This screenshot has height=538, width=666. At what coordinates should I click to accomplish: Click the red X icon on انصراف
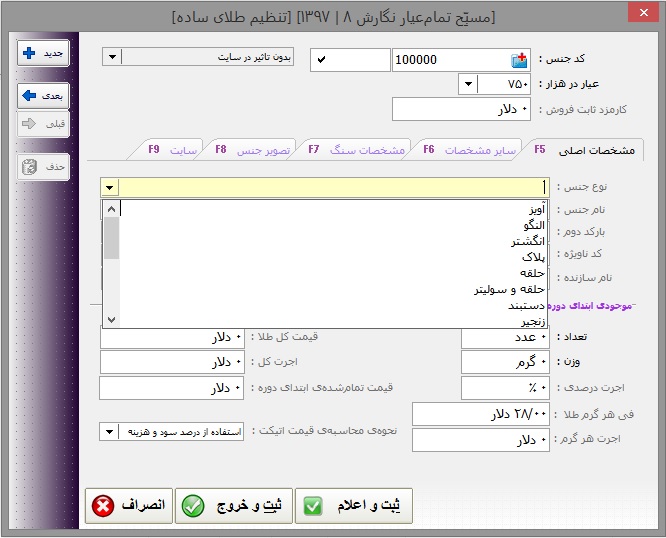click(103, 506)
